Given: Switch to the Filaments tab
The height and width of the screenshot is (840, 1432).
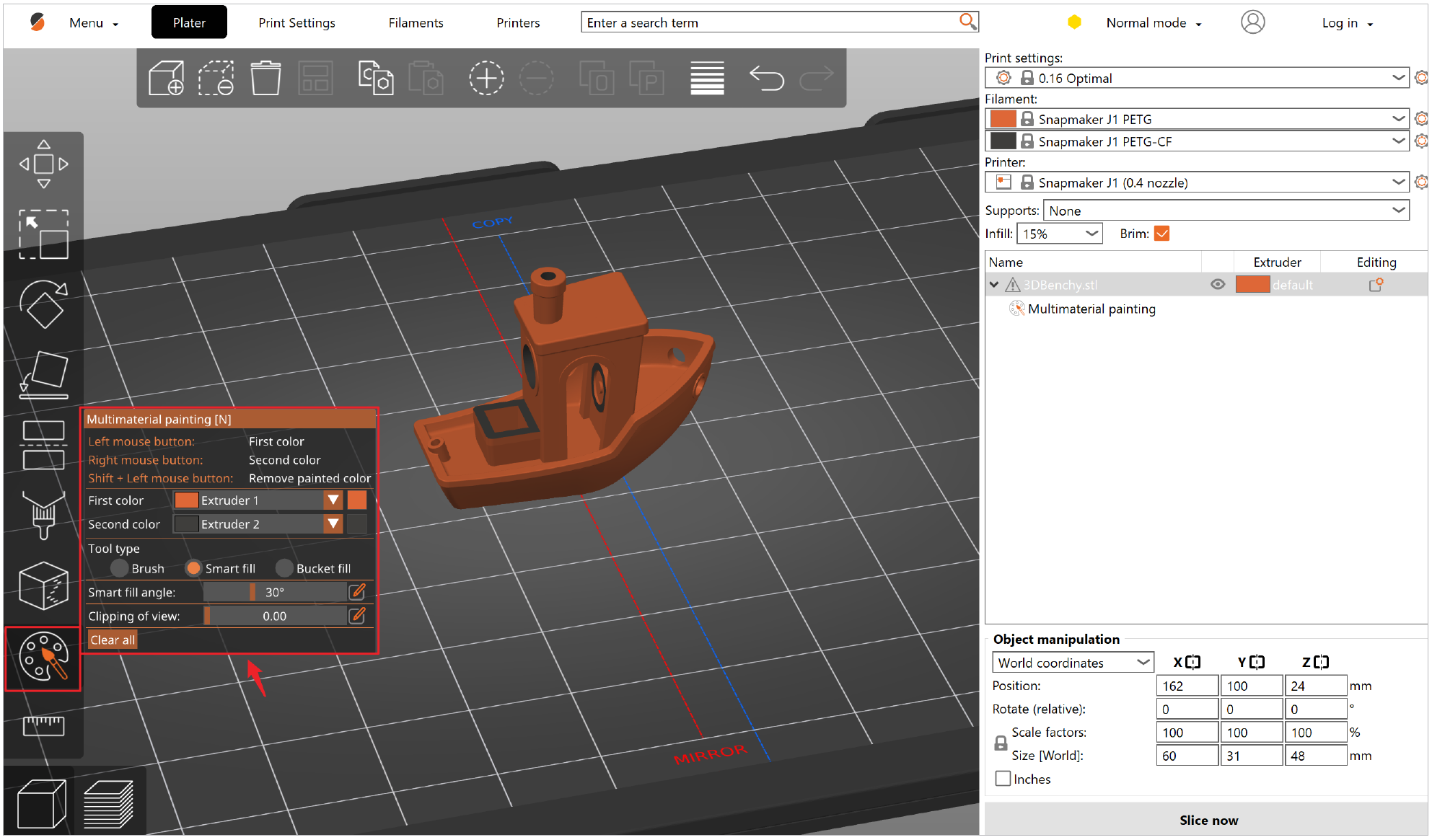Looking at the screenshot, I should (x=416, y=22).
